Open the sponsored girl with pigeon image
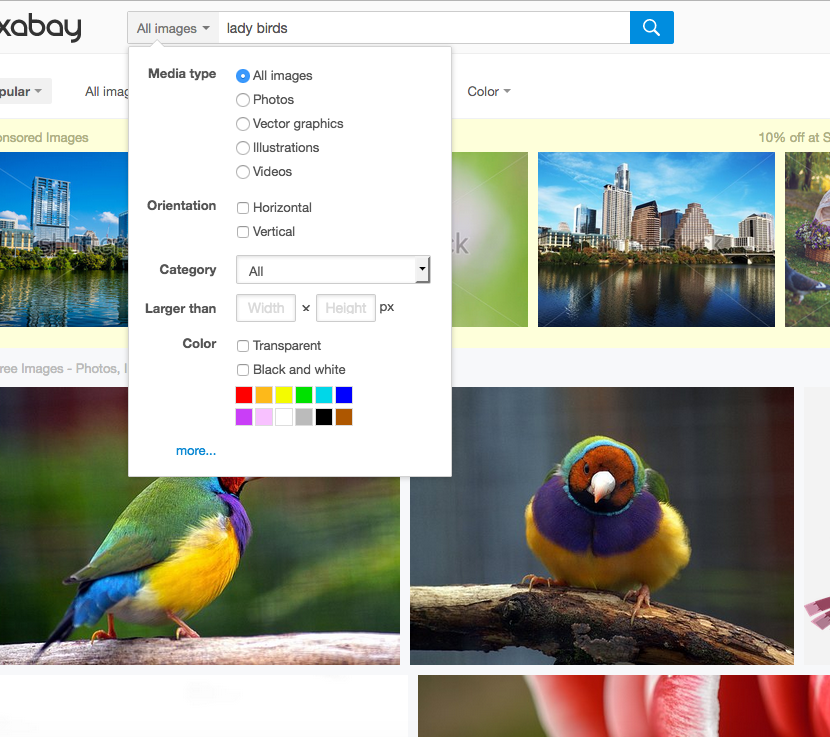The height and width of the screenshot is (737, 830). coord(807,239)
